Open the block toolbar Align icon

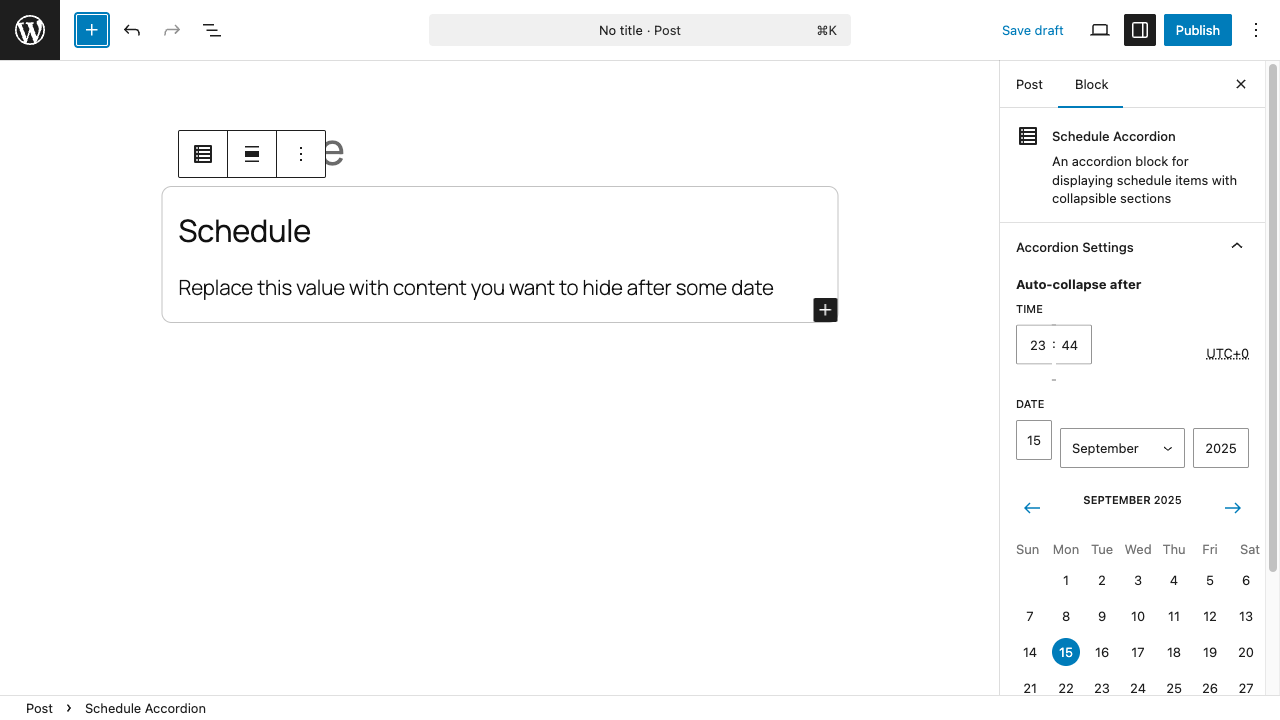click(252, 154)
